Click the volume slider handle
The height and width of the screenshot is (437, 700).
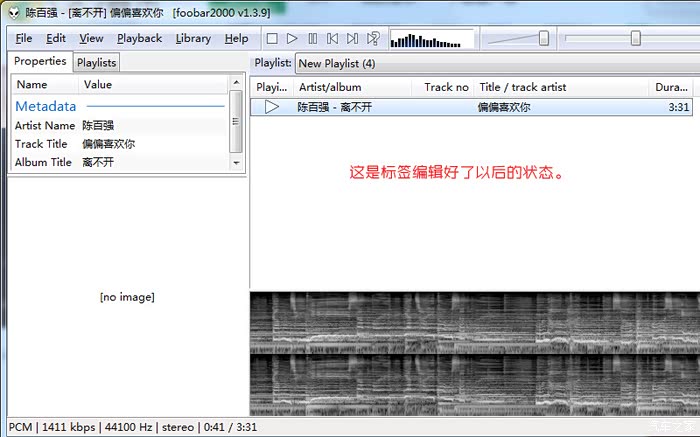pos(543,39)
